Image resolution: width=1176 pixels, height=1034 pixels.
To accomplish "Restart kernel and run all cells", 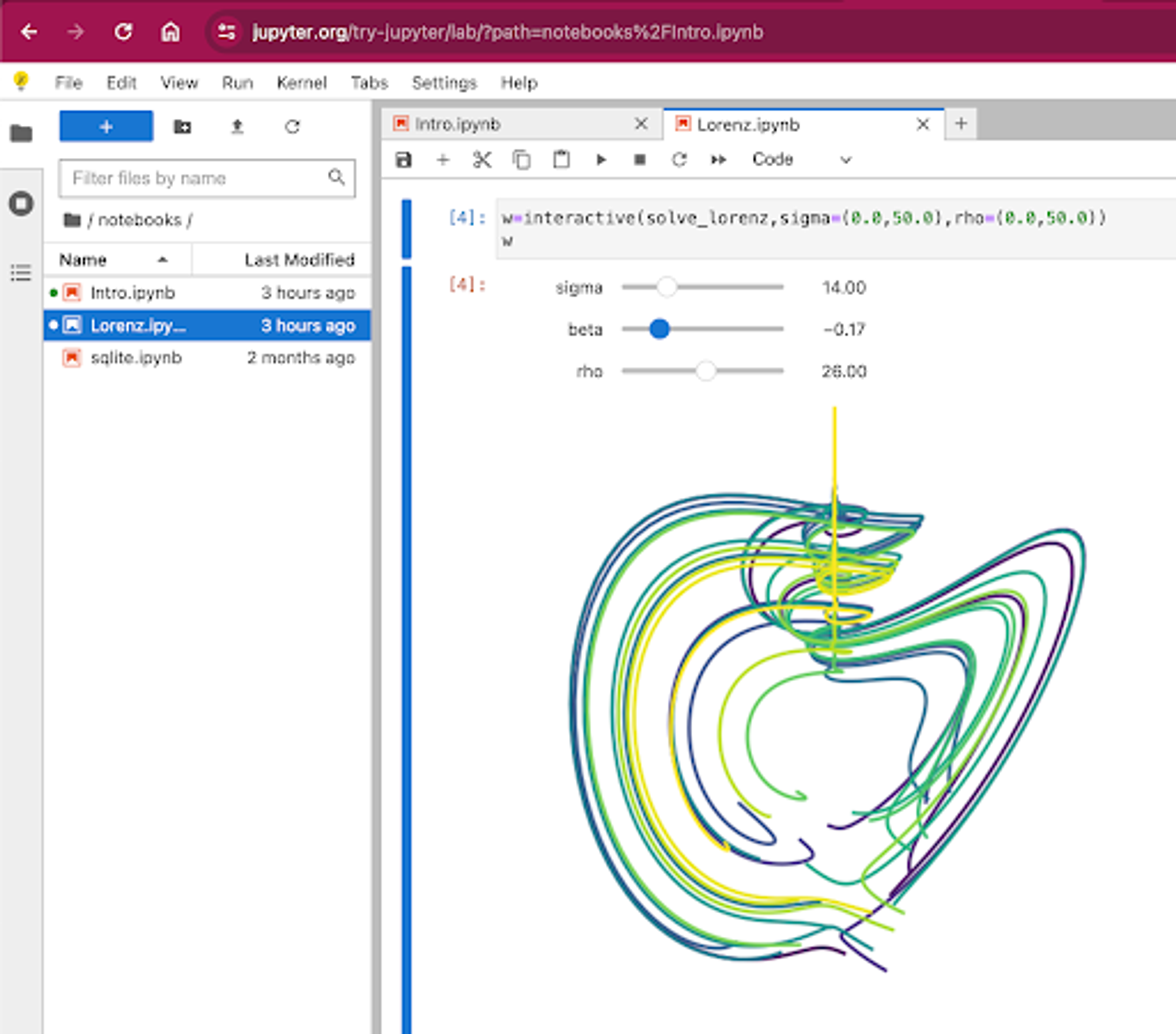I will pyautogui.click(x=718, y=160).
